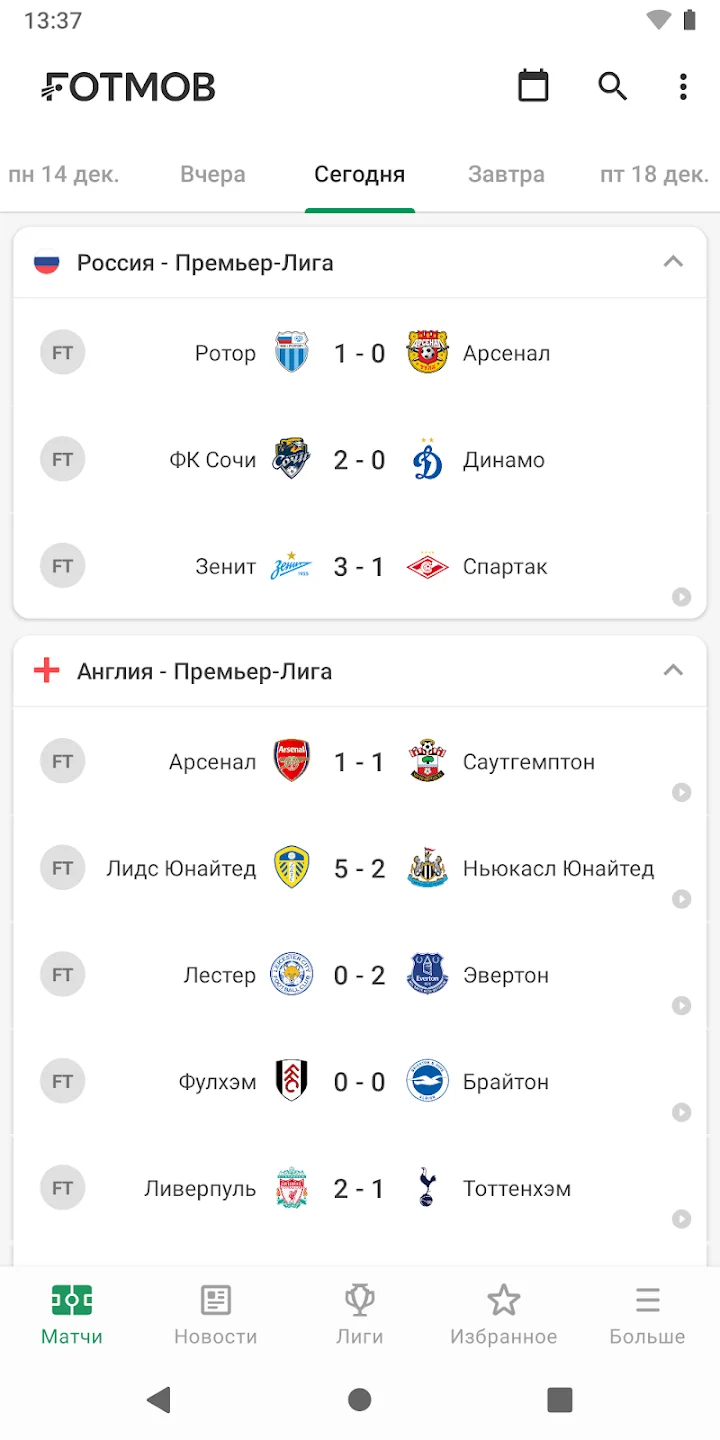
Task: Switch to the Завтра date tab
Action: 506,175
